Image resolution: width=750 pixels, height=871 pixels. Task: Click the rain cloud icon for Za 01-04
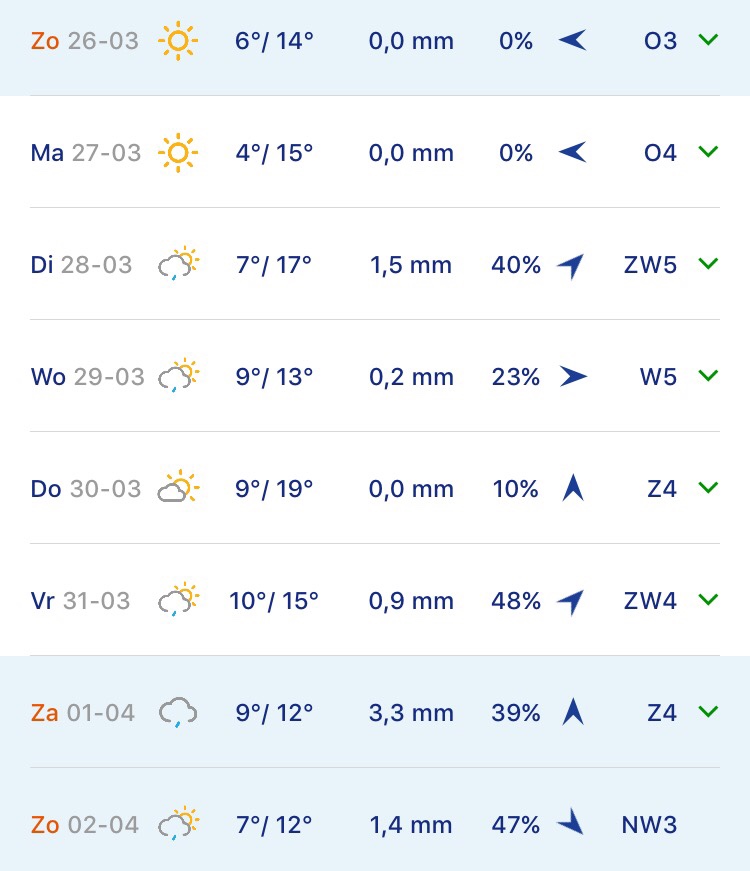[x=178, y=712]
